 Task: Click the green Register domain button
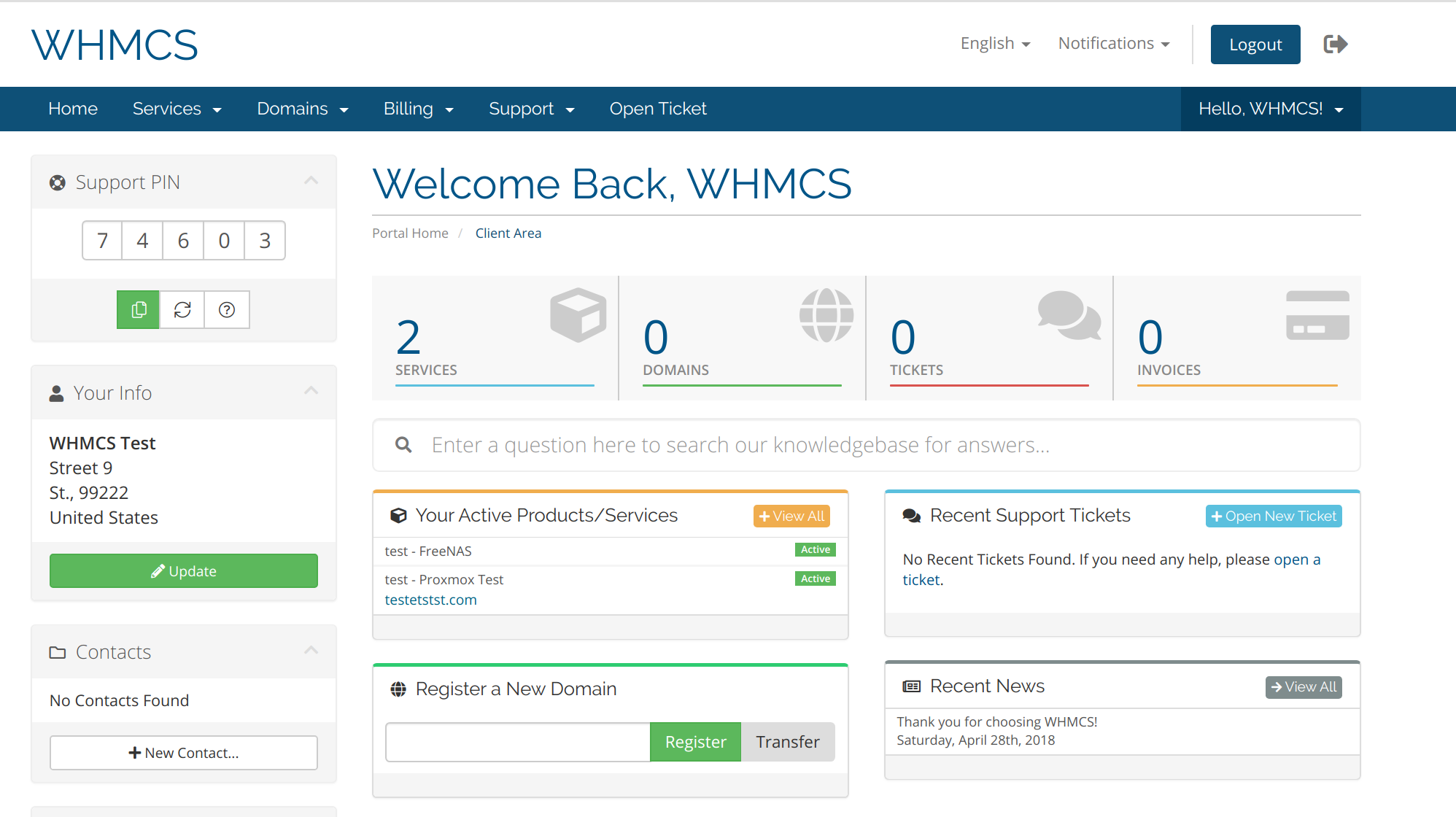pyautogui.click(x=694, y=741)
